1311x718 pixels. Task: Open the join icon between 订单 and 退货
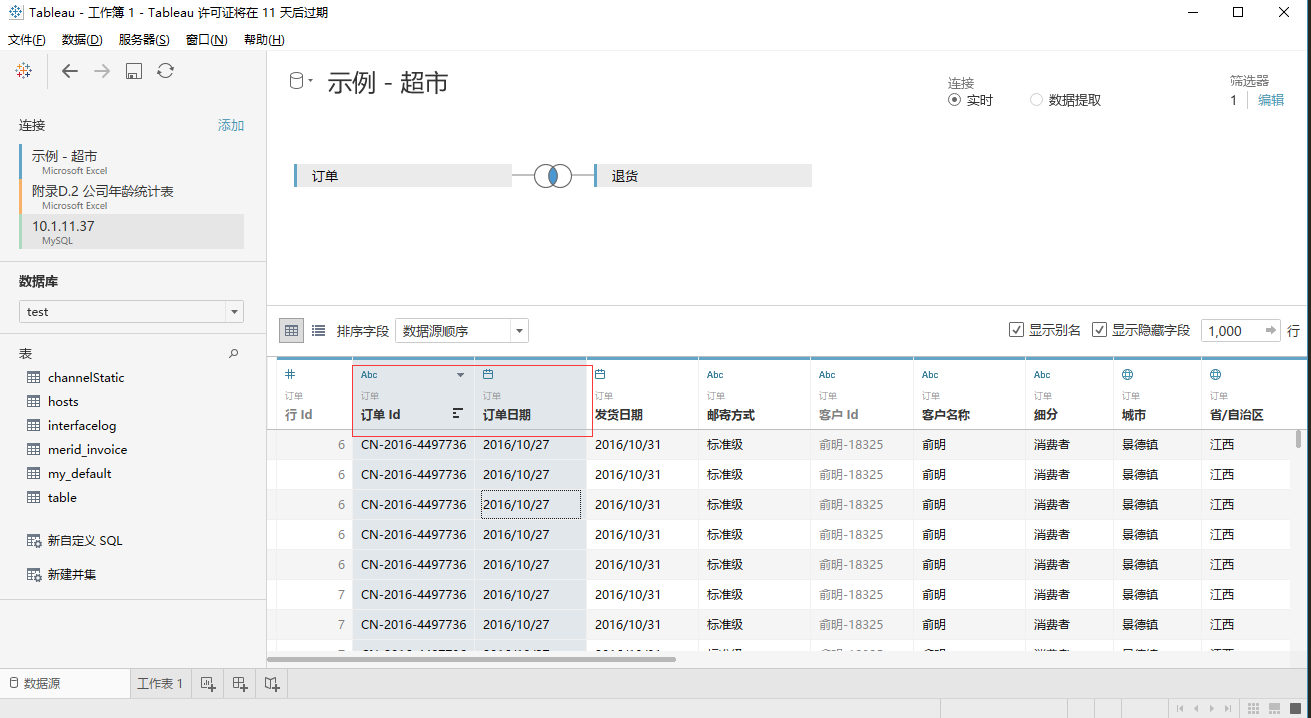pyautogui.click(x=553, y=176)
